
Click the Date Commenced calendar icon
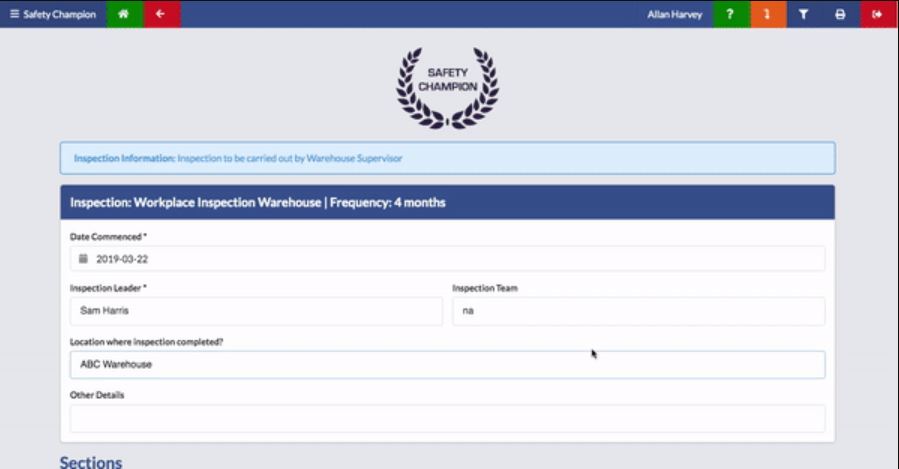[83, 259]
